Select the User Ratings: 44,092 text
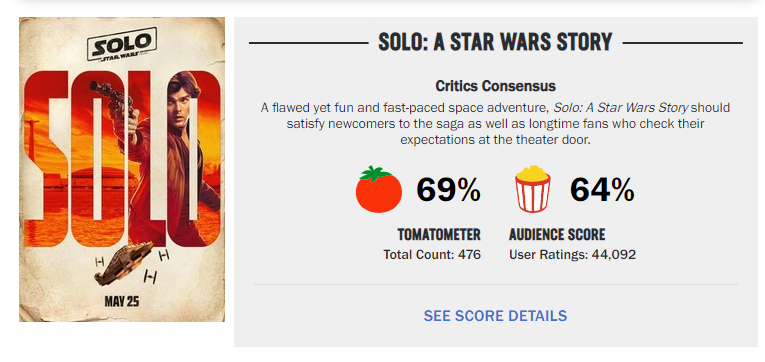 coord(572,255)
